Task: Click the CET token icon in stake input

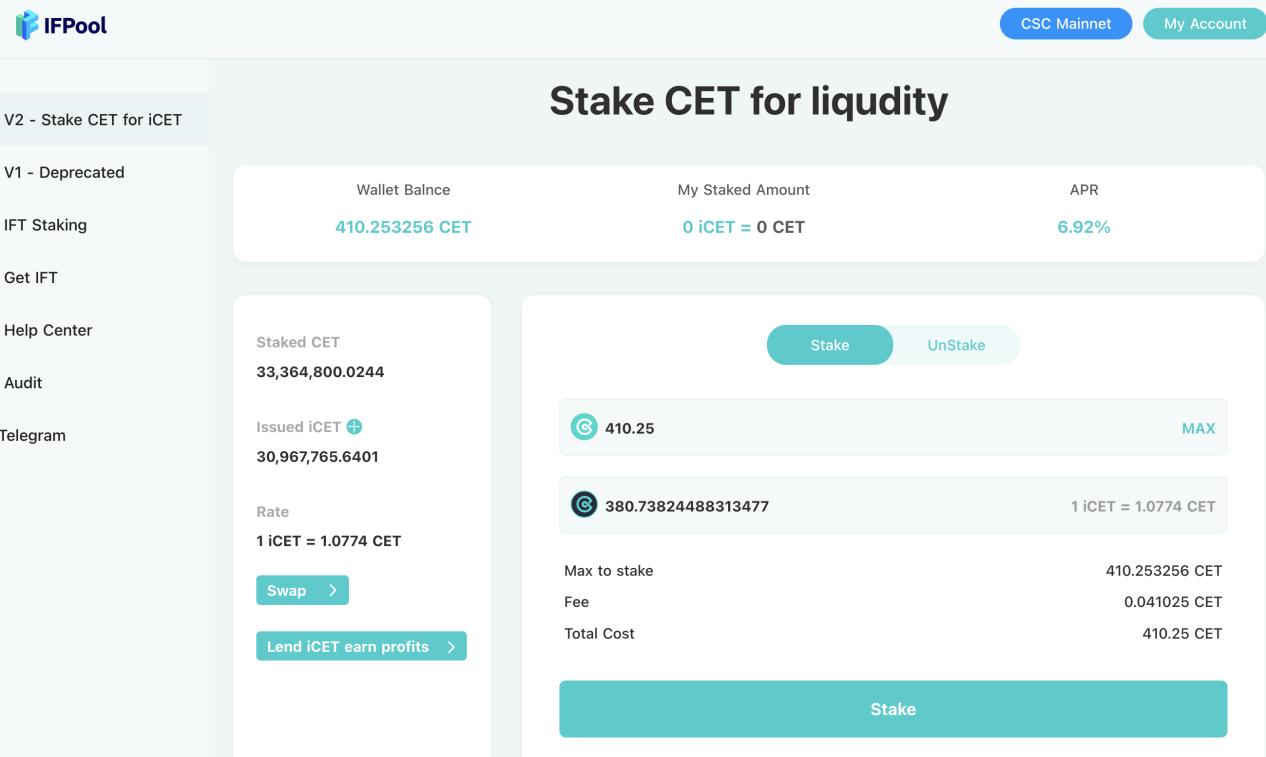Action: click(583, 428)
